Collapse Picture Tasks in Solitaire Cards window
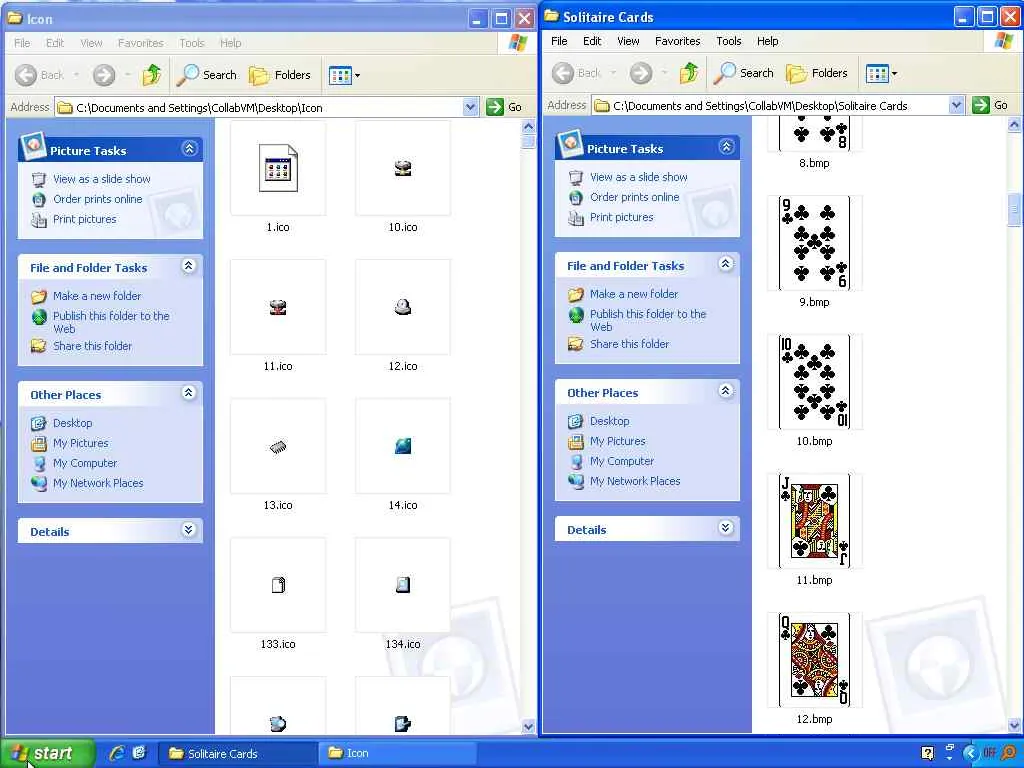The image size is (1024, 768). (726, 147)
